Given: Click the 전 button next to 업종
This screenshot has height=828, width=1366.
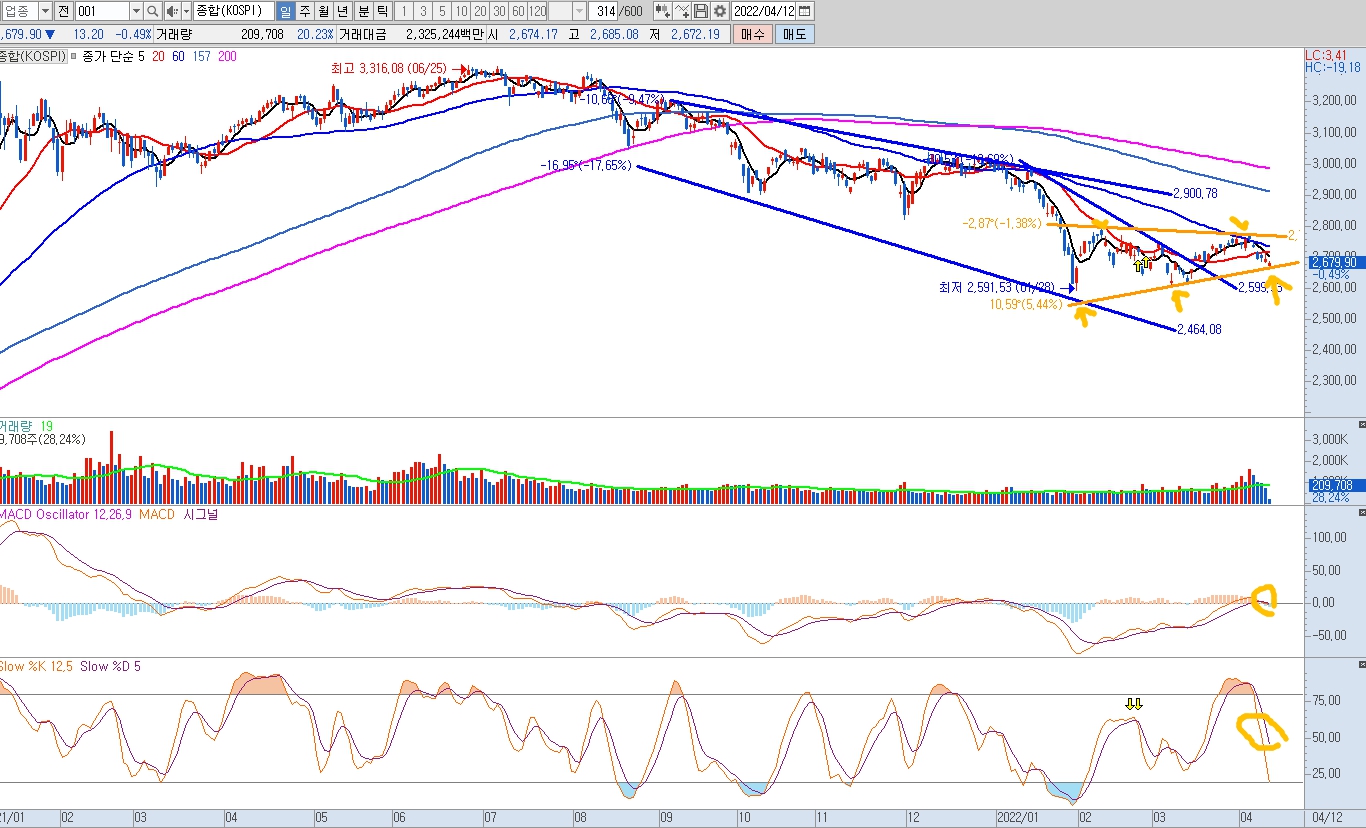Looking at the screenshot, I should (x=64, y=11).
